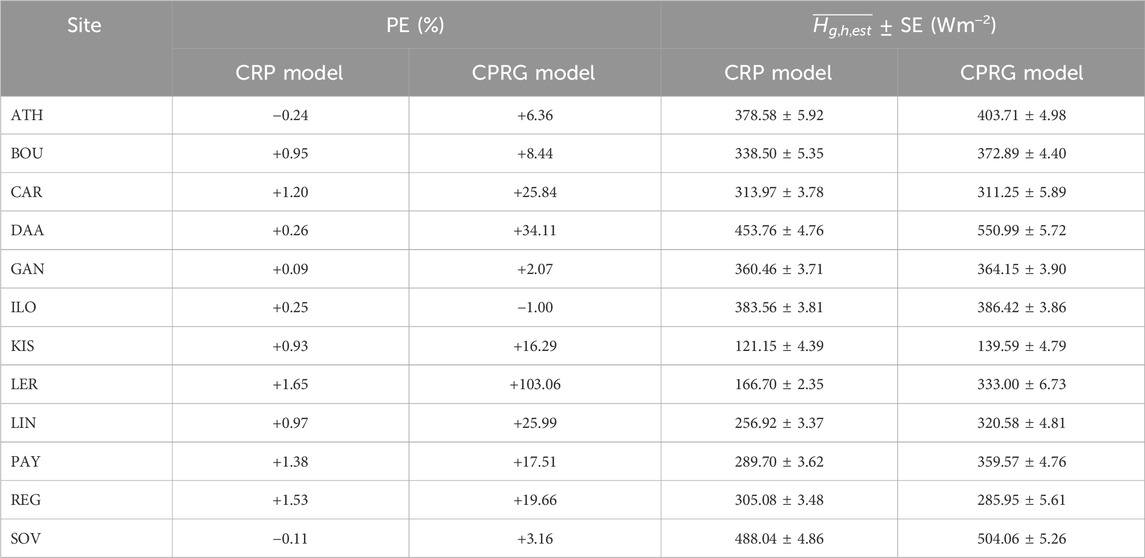Image resolution: width=1145 pixels, height=558 pixels.
Task: Select the −0.24 cell in ATH row
Action: pyautogui.click(x=290, y=115)
